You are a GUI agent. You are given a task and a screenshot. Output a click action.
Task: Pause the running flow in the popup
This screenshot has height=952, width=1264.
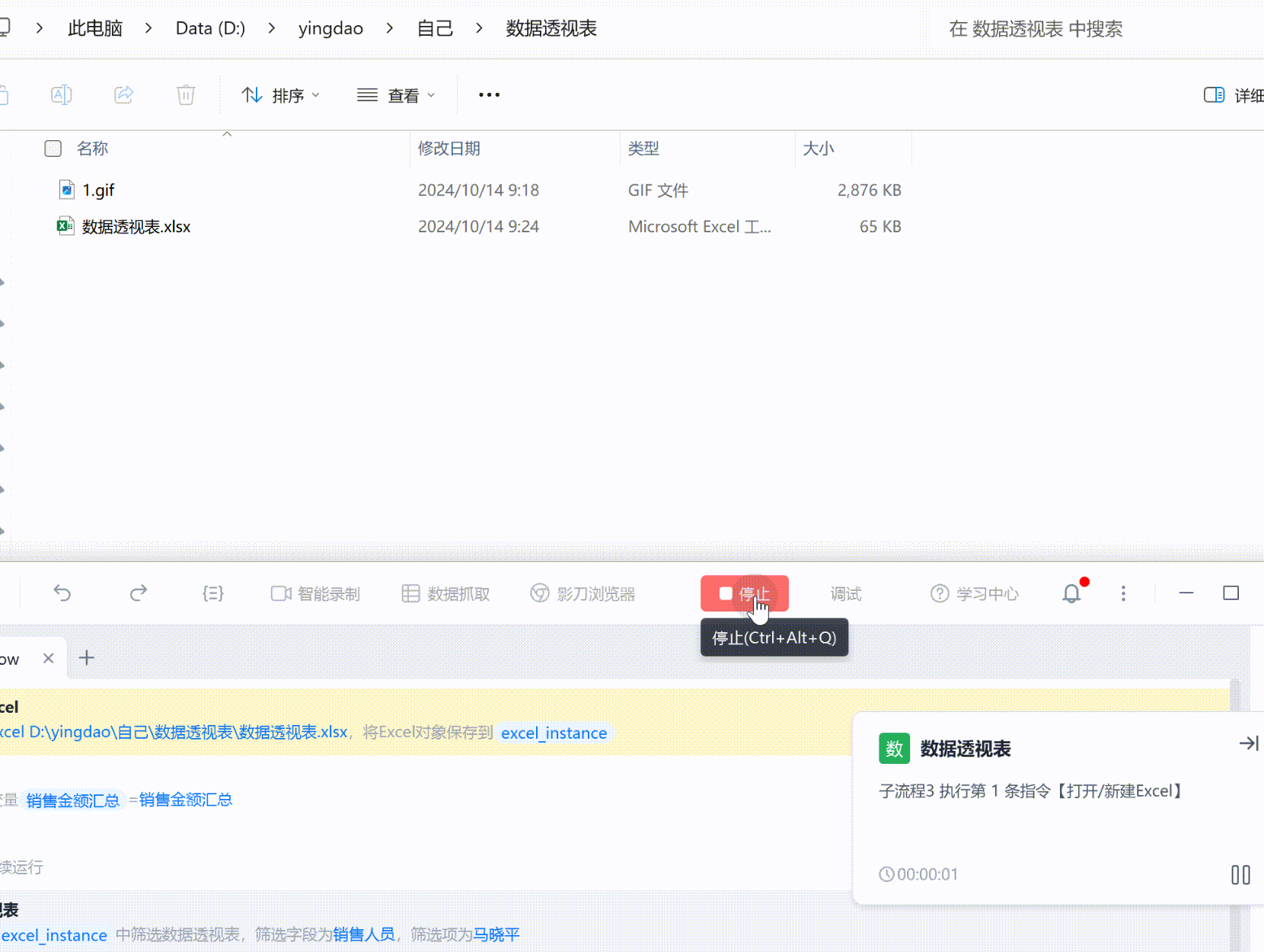(x=1240, y=874)
